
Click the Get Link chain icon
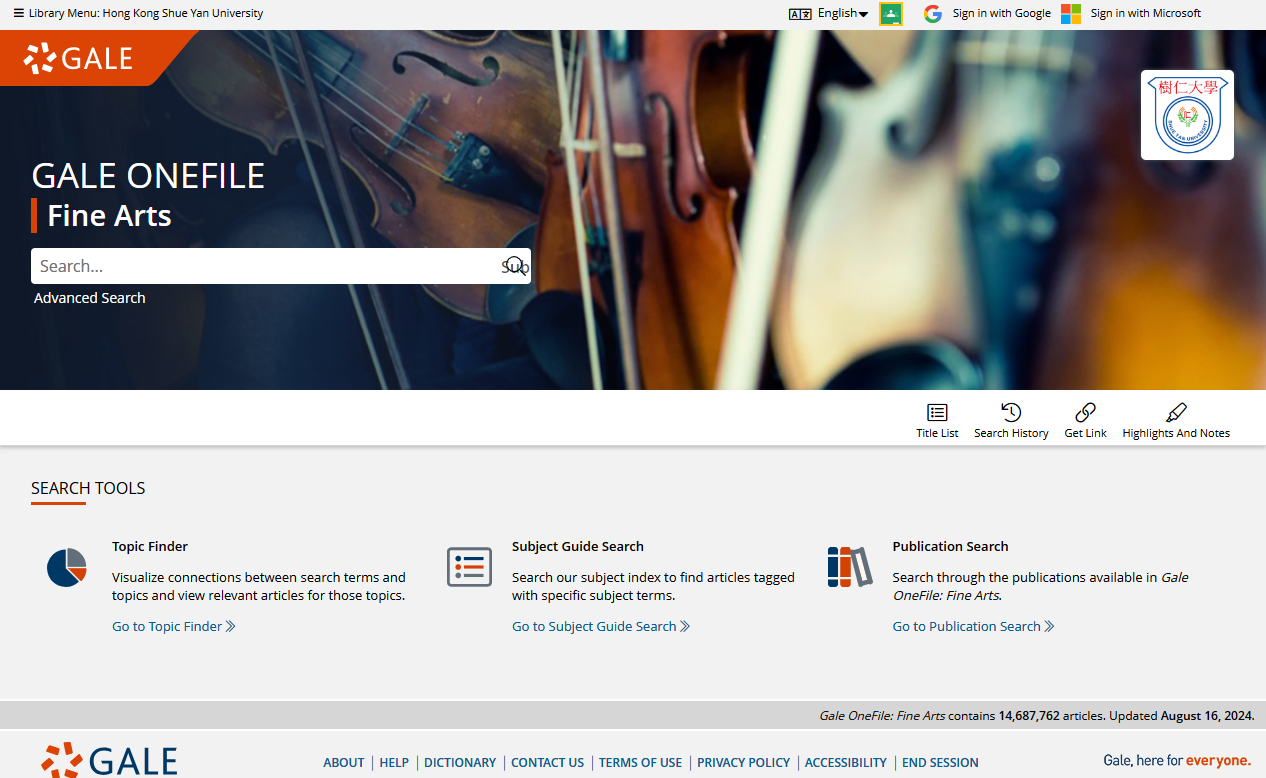click(1085, 412)
